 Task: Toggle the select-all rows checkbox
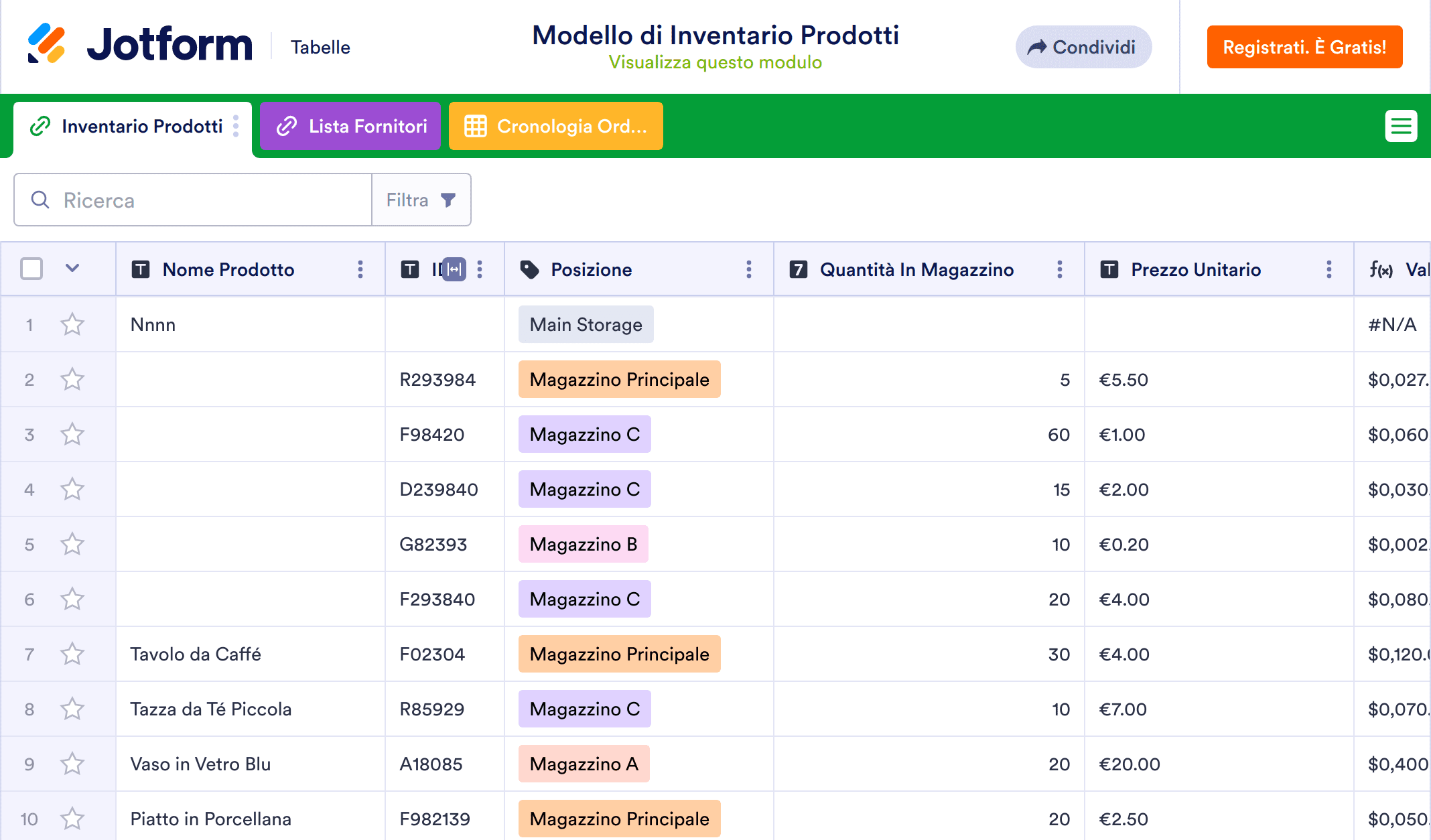[31, 269]
